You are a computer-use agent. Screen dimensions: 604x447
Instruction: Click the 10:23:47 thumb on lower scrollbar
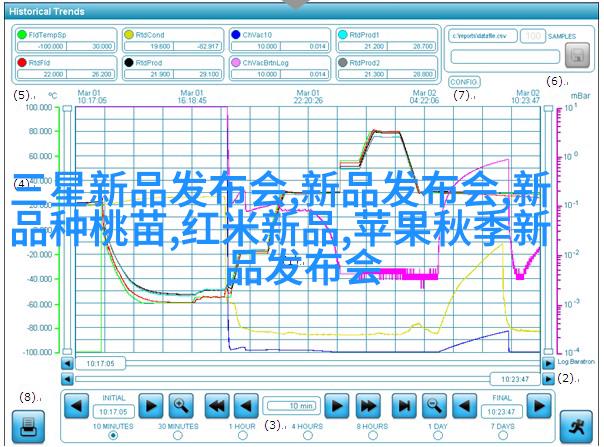click(515, 379)
